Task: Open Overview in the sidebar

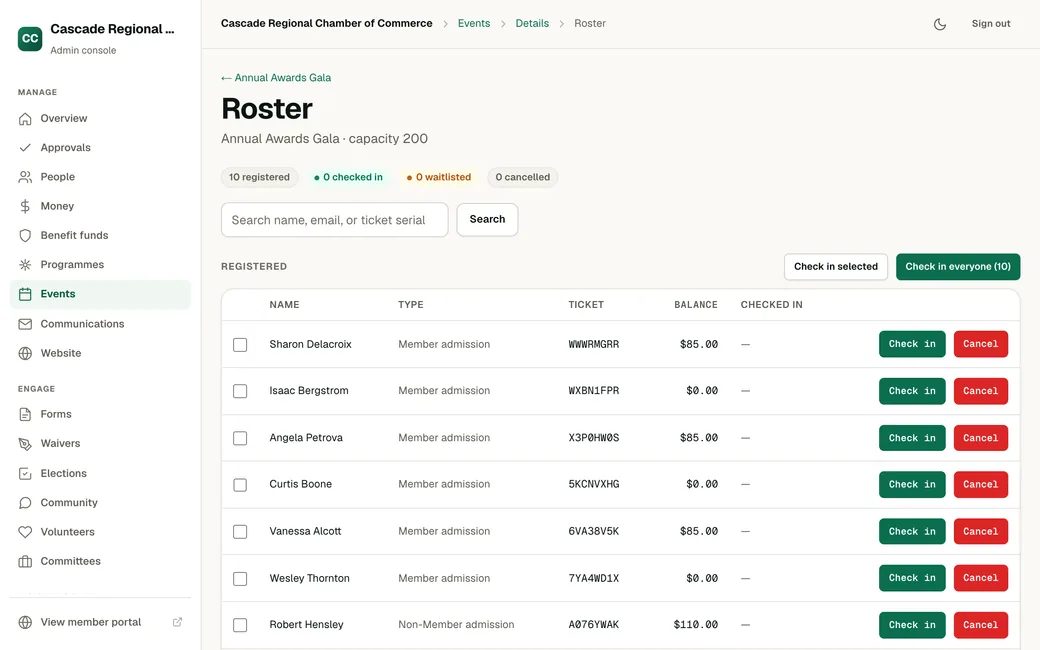Action: (100, 119)
